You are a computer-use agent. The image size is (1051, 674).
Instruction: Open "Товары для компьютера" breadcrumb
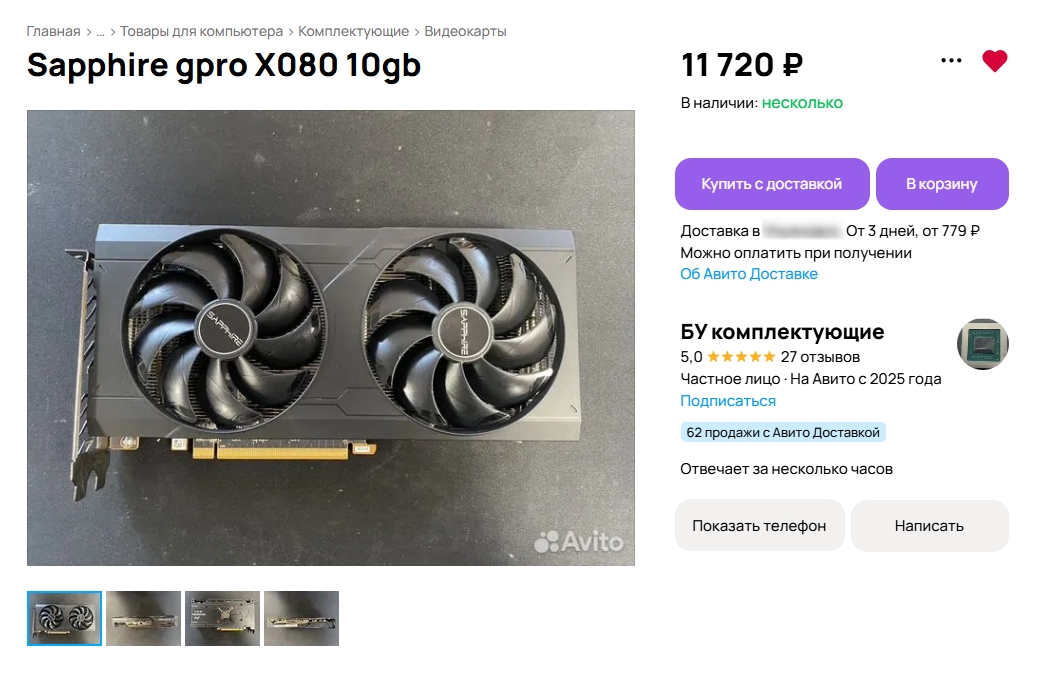(x=201, y=31)
